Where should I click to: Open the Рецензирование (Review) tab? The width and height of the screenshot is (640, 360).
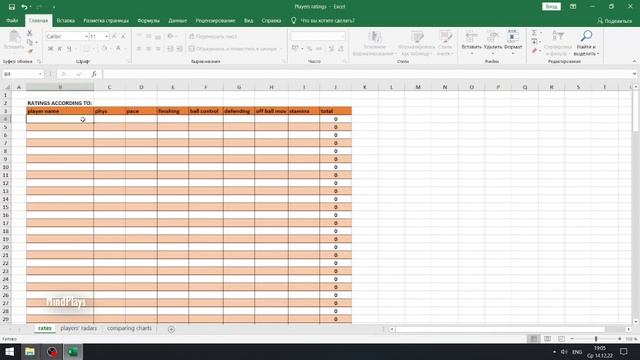pos(215,20)
